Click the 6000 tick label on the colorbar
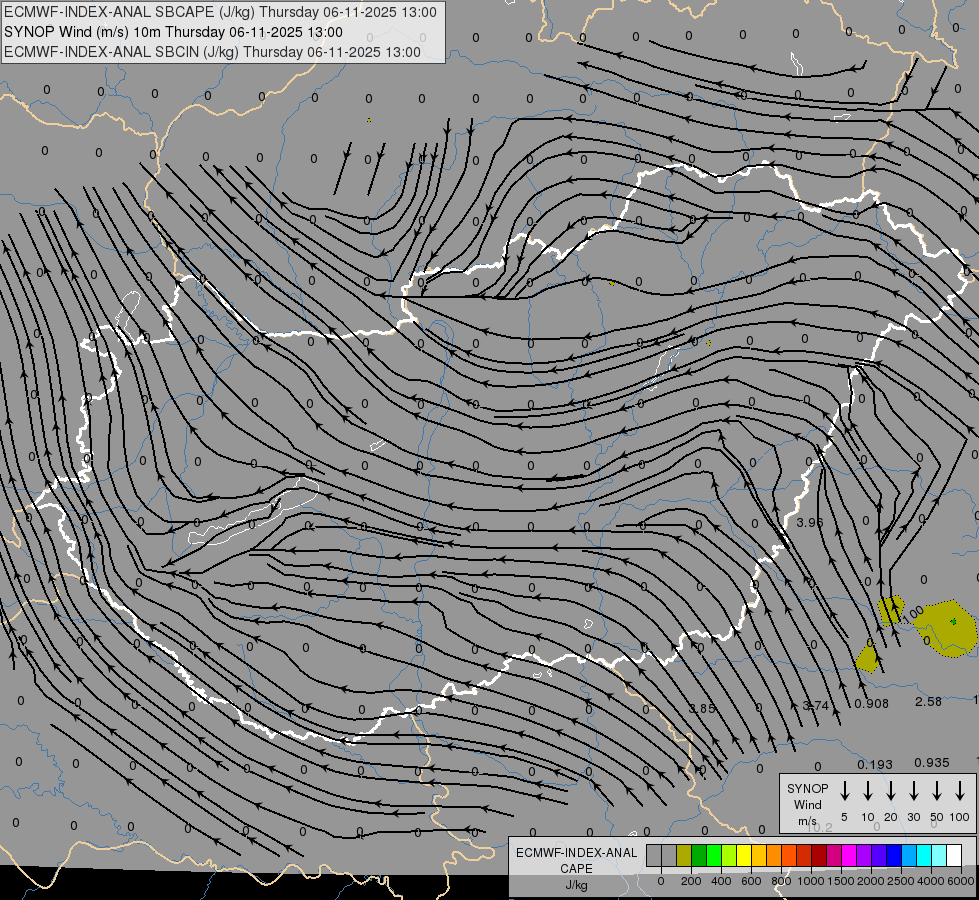Screen dimensions: 979x900 tap(961, 881)
